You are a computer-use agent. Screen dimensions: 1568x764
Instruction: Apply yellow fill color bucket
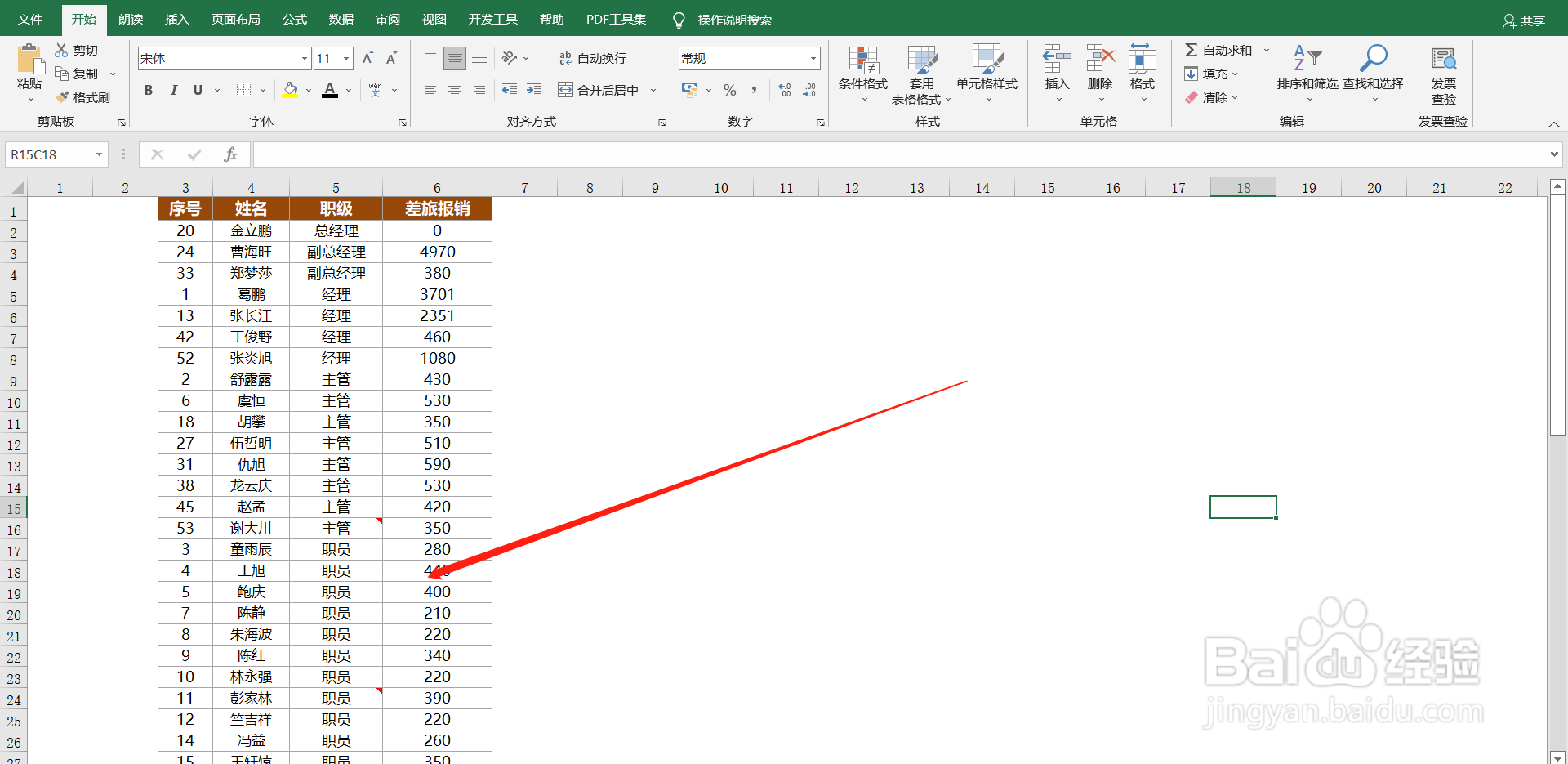point(290,90)
